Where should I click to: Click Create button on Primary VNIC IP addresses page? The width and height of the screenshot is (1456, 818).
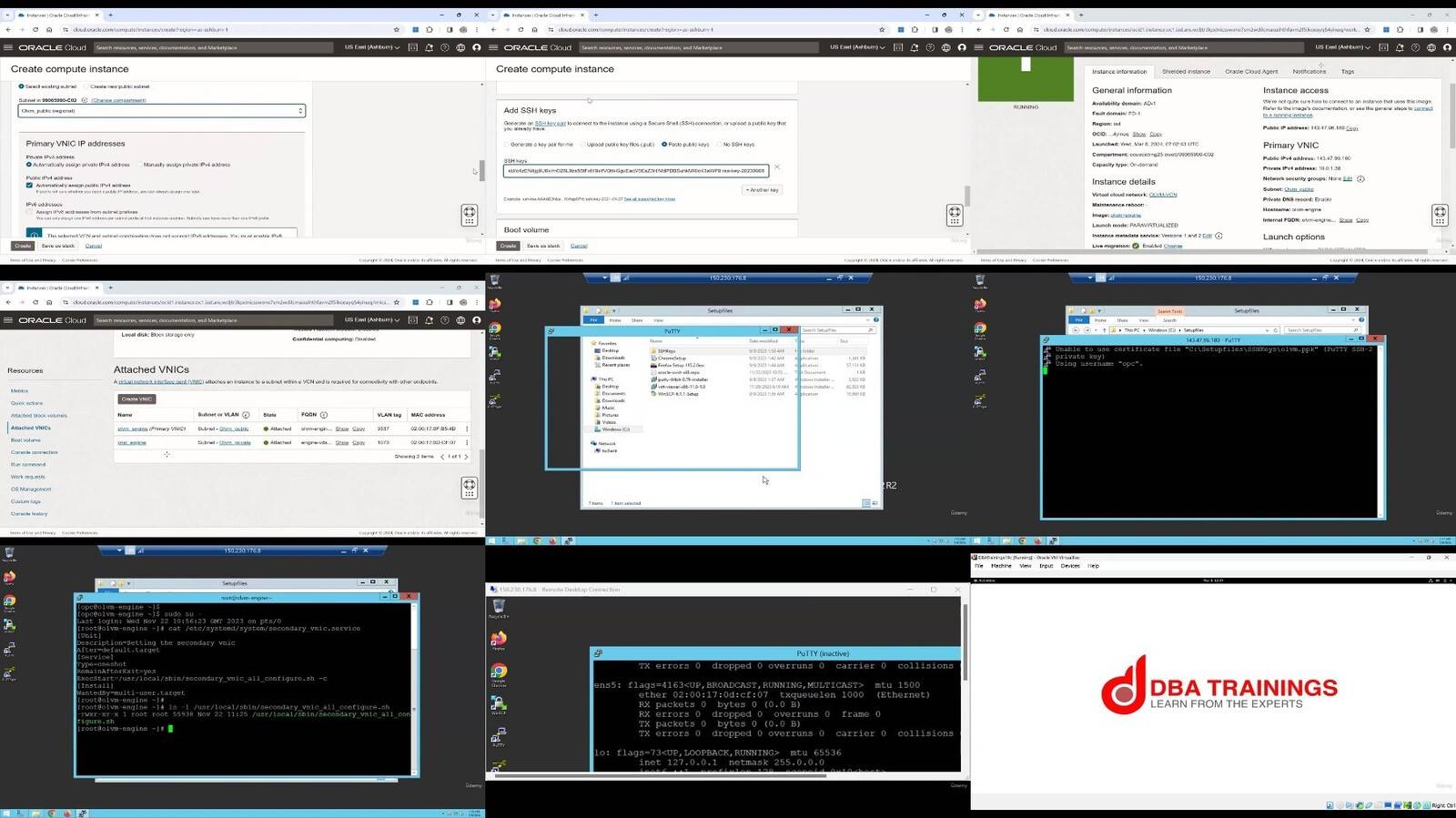point(23,246)
